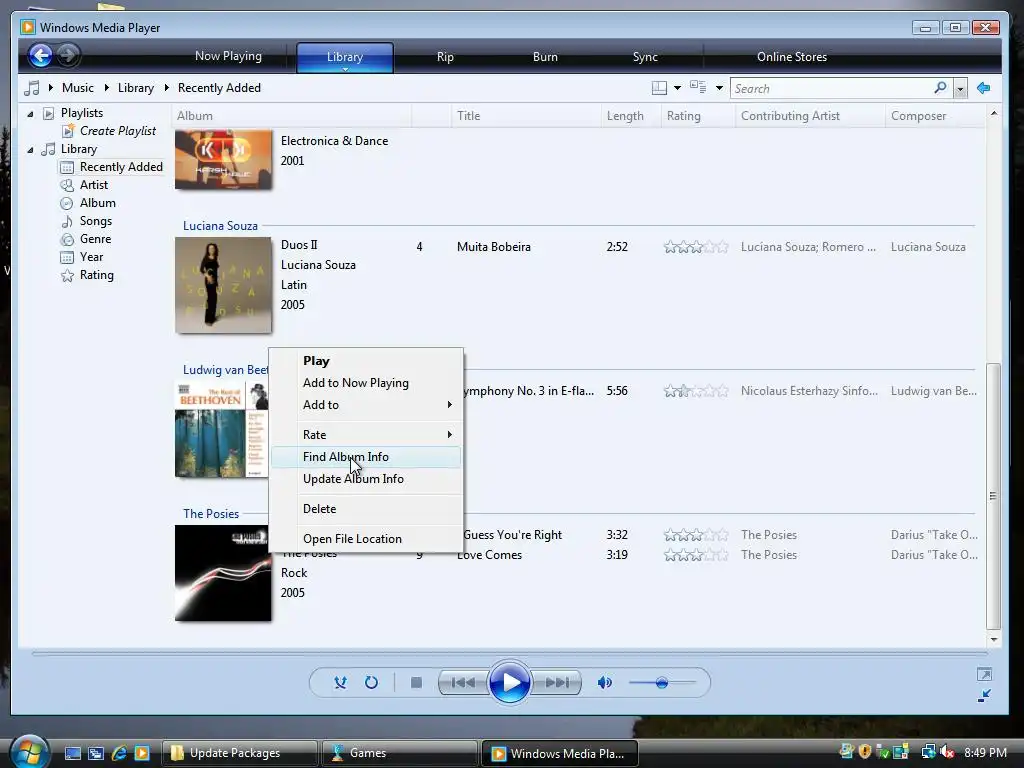Switch to the Rip tab

[445, 57]
